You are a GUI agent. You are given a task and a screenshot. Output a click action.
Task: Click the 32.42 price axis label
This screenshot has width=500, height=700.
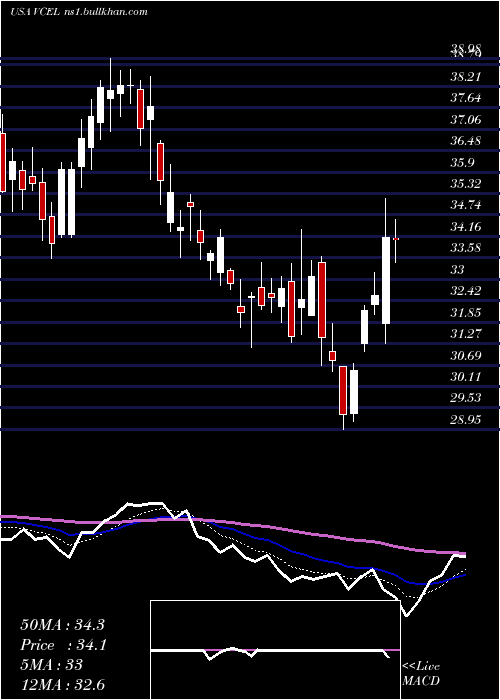[466, 291]
